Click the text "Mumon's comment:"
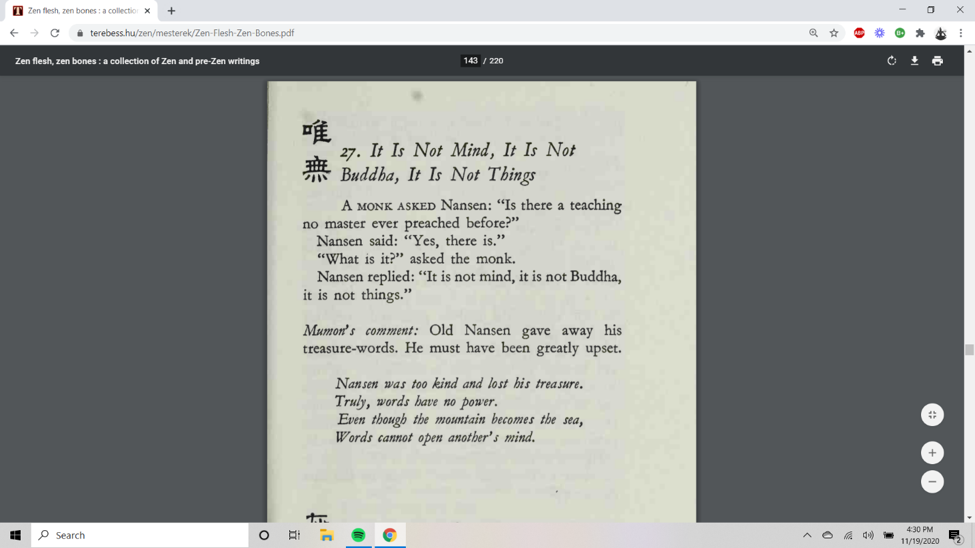 pyautogui.click(x=361, y=330)
